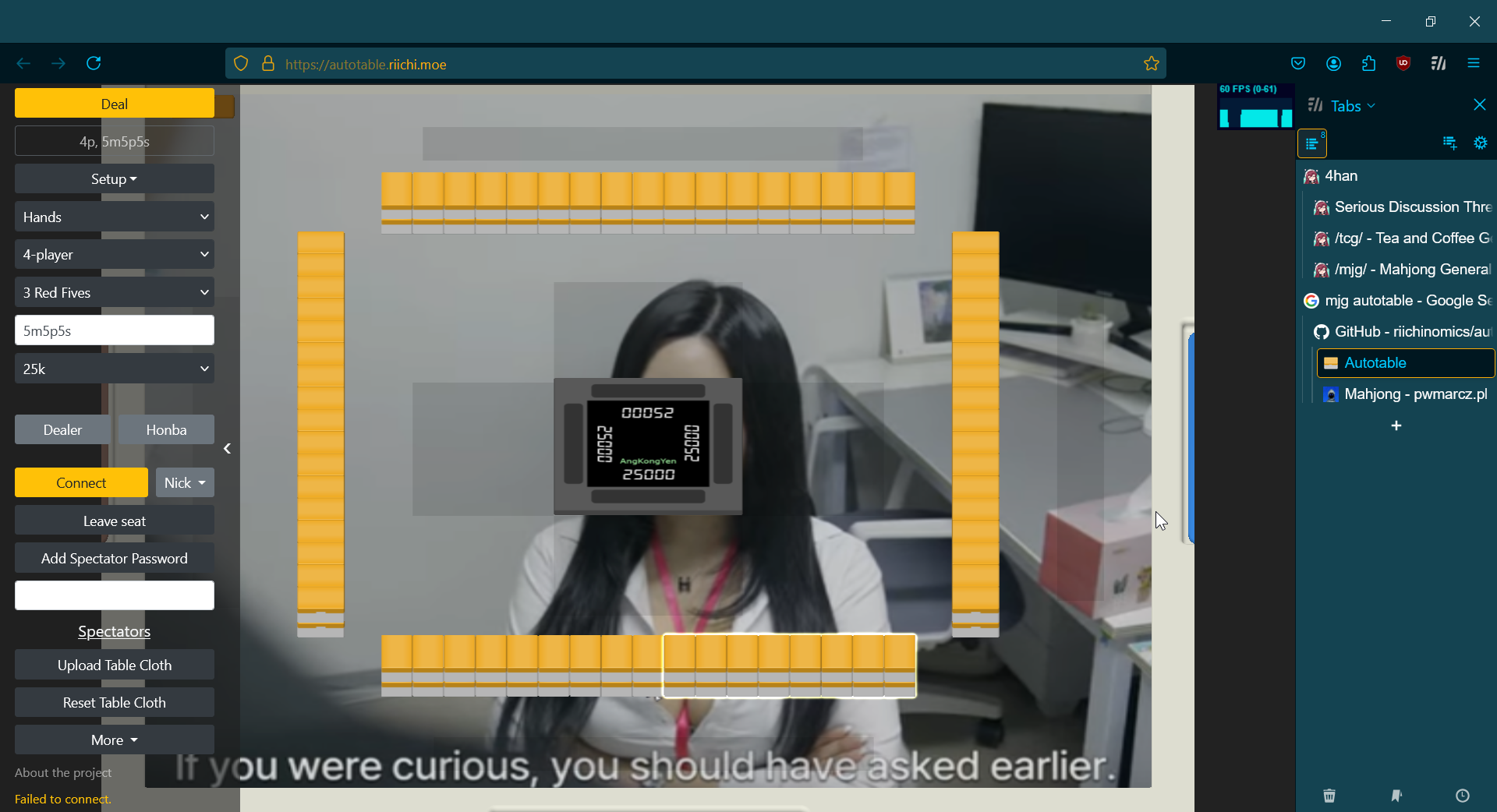Collapse the left sidebar with chevron
Image resolution: width=1497 pixels, height=812 pixels.
tap(227, 449)
